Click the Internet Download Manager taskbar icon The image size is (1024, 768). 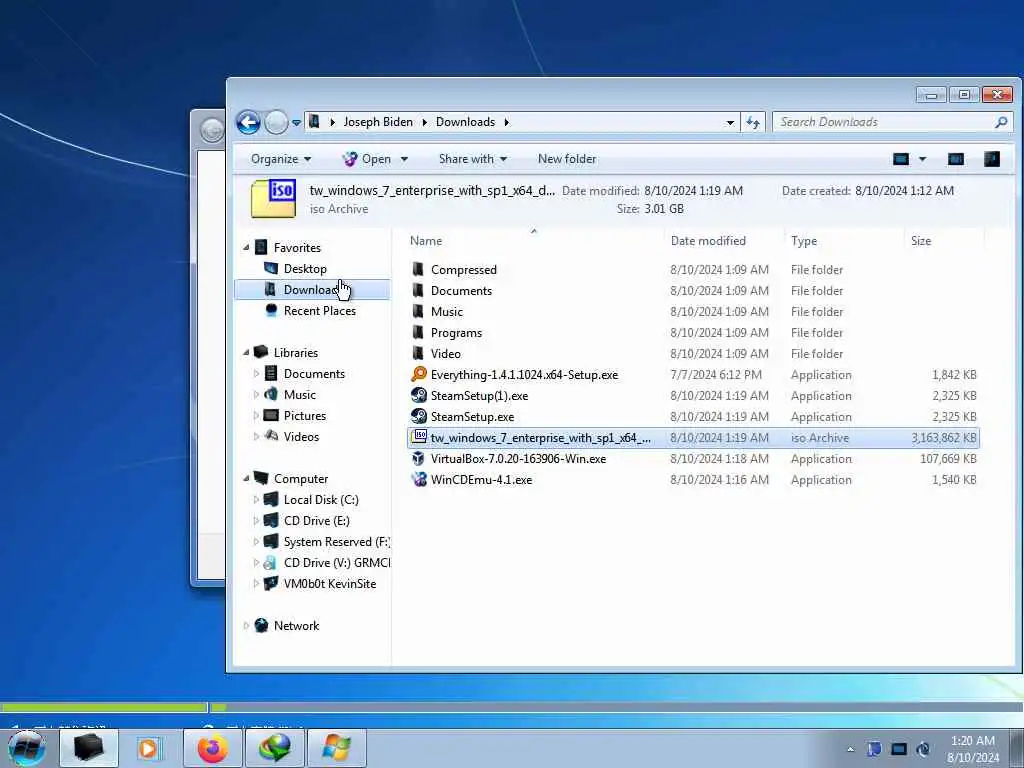pos(274,748)
